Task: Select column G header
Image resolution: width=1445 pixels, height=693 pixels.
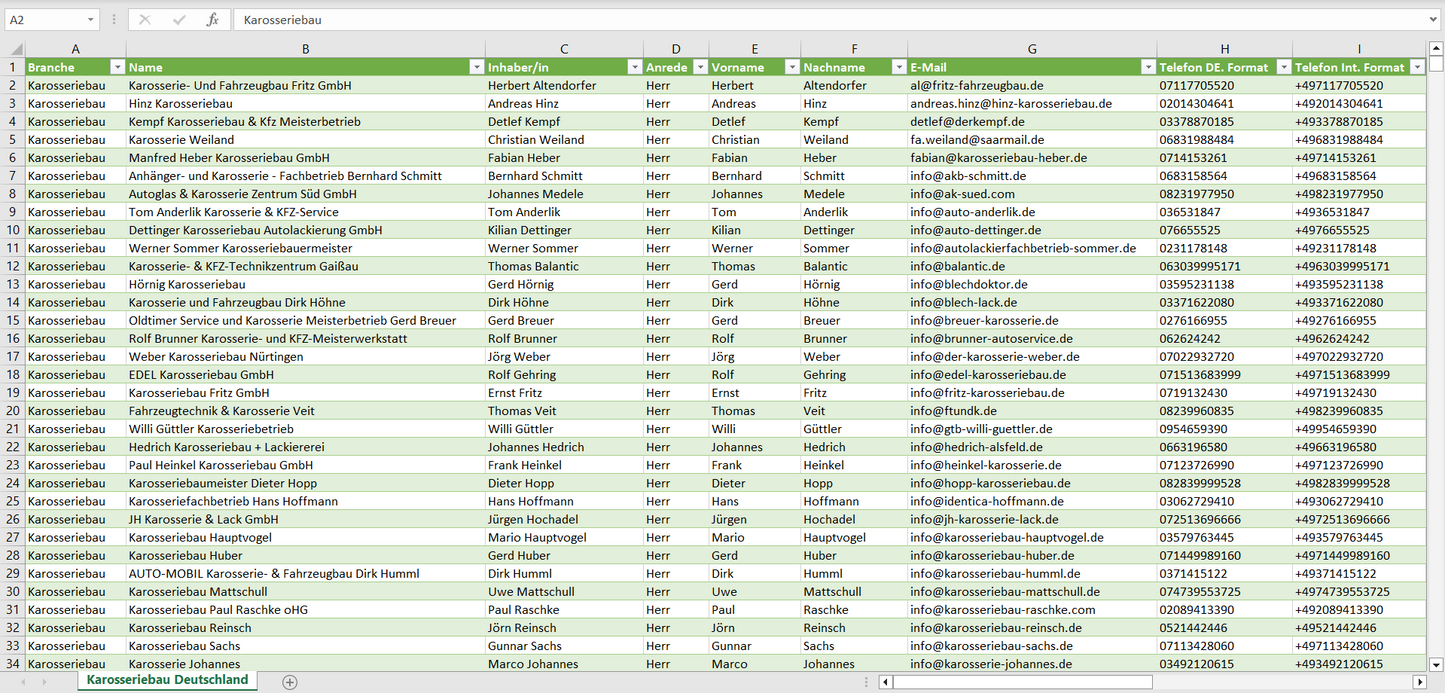Action: 1032,49
